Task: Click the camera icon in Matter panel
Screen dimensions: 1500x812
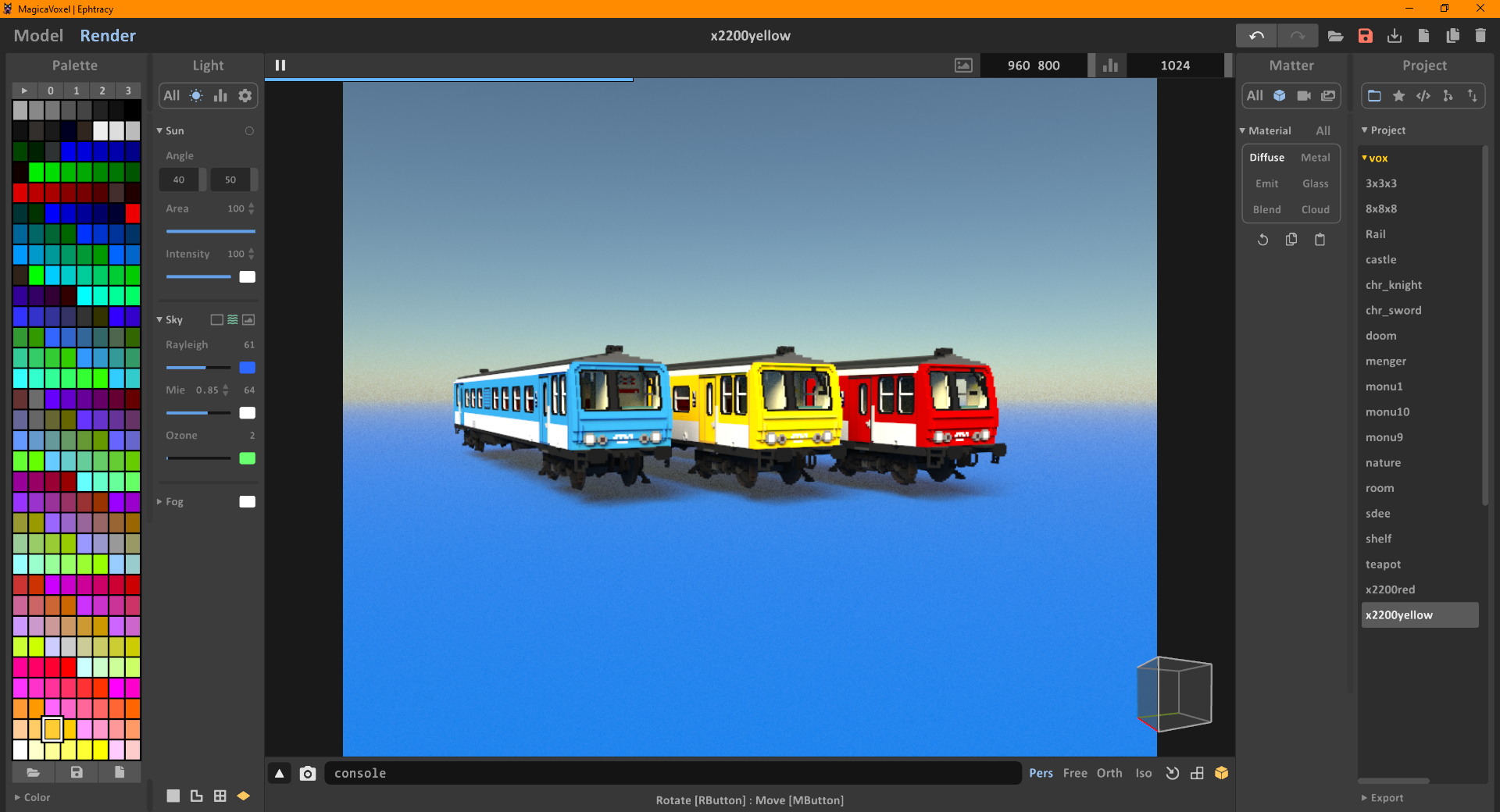Action: pos(1304,95)
